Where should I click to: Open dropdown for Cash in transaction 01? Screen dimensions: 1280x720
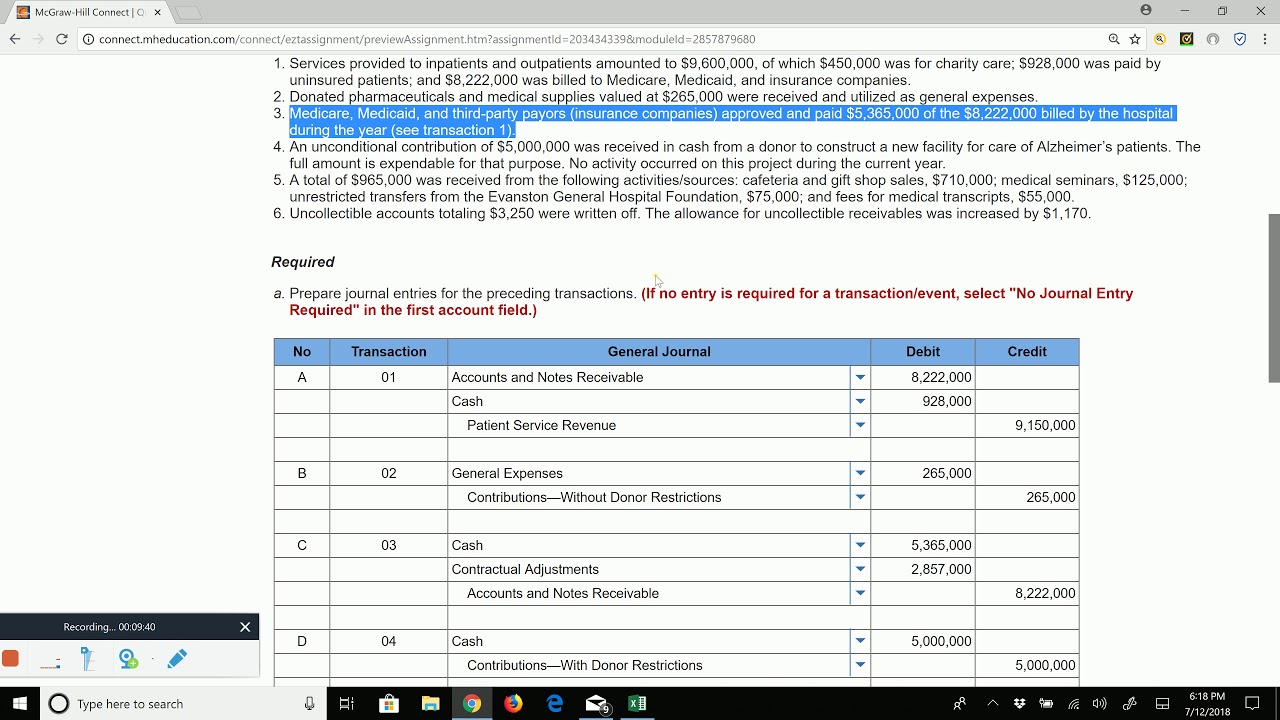click(860, 401)
